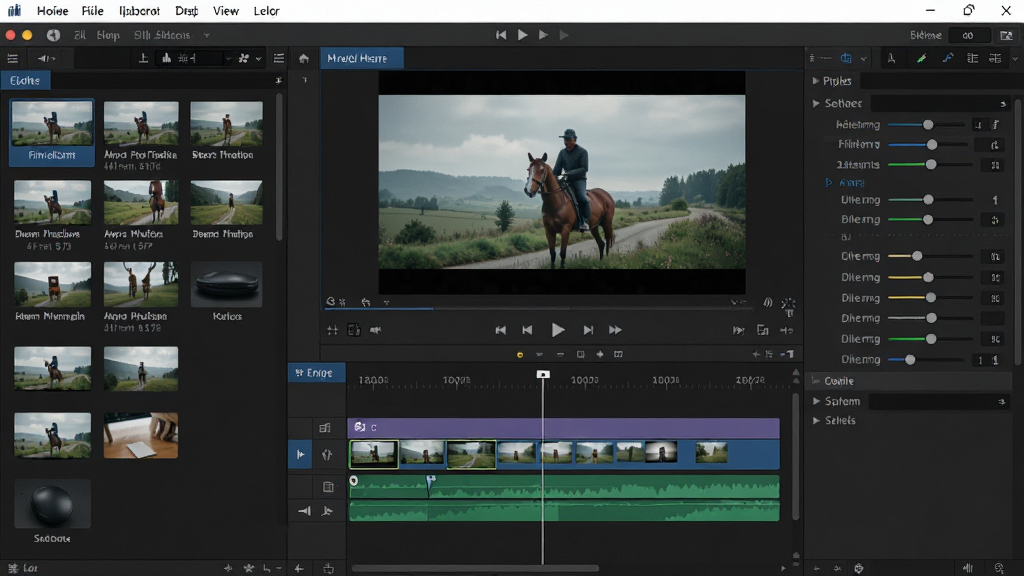Open the Fiile menu

(x=93, y=11)
